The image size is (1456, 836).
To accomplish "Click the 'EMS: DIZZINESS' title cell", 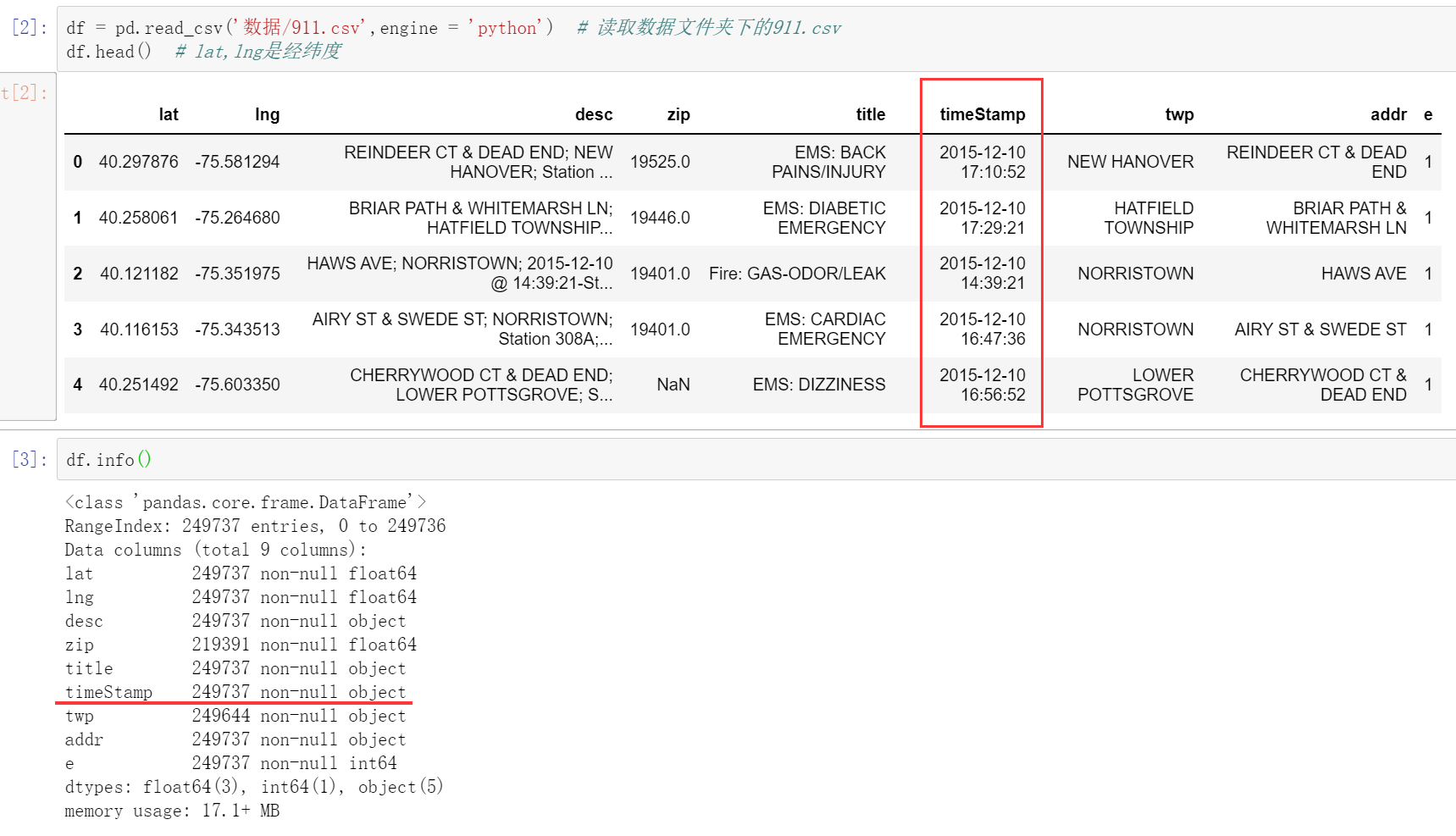I will (x=819, y=385).
